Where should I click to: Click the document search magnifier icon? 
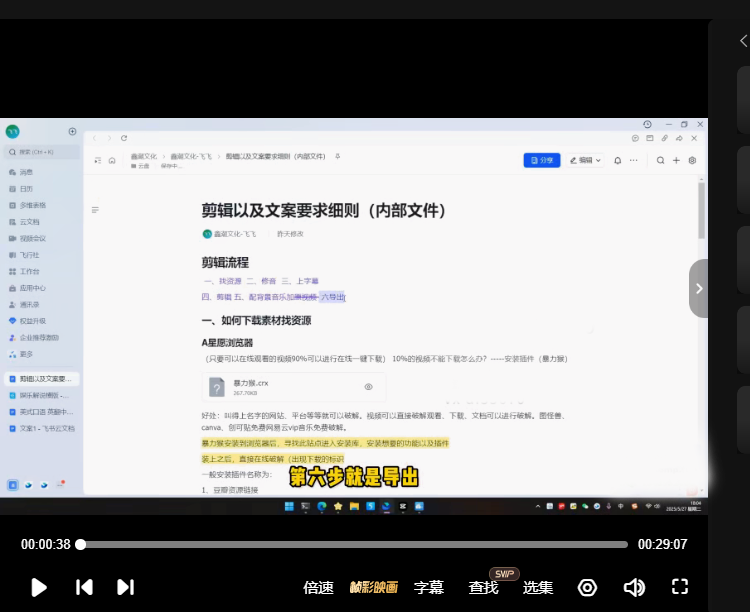pos(661,160)
